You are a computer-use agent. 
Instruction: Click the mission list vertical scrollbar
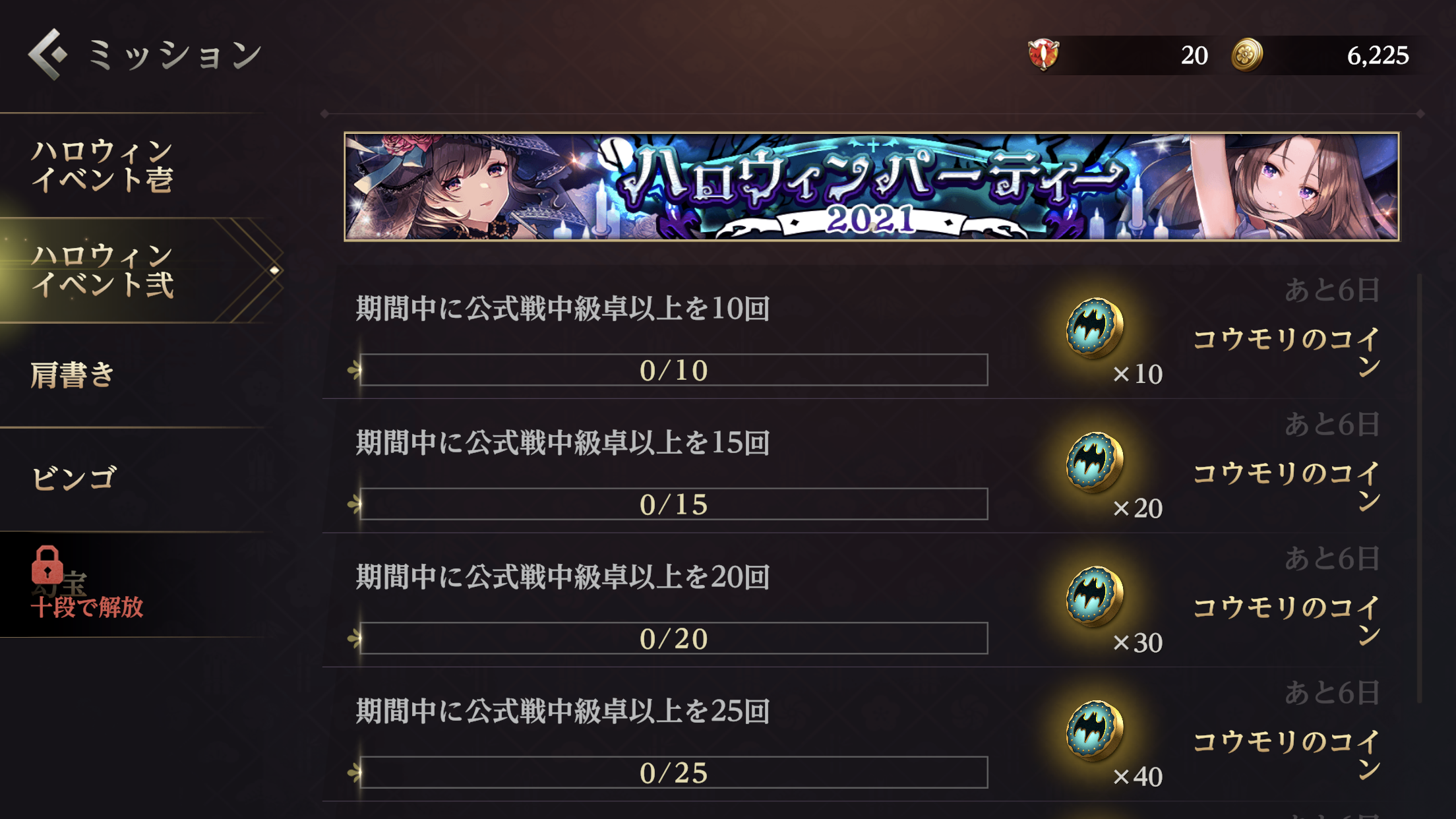click(1419, 488)
